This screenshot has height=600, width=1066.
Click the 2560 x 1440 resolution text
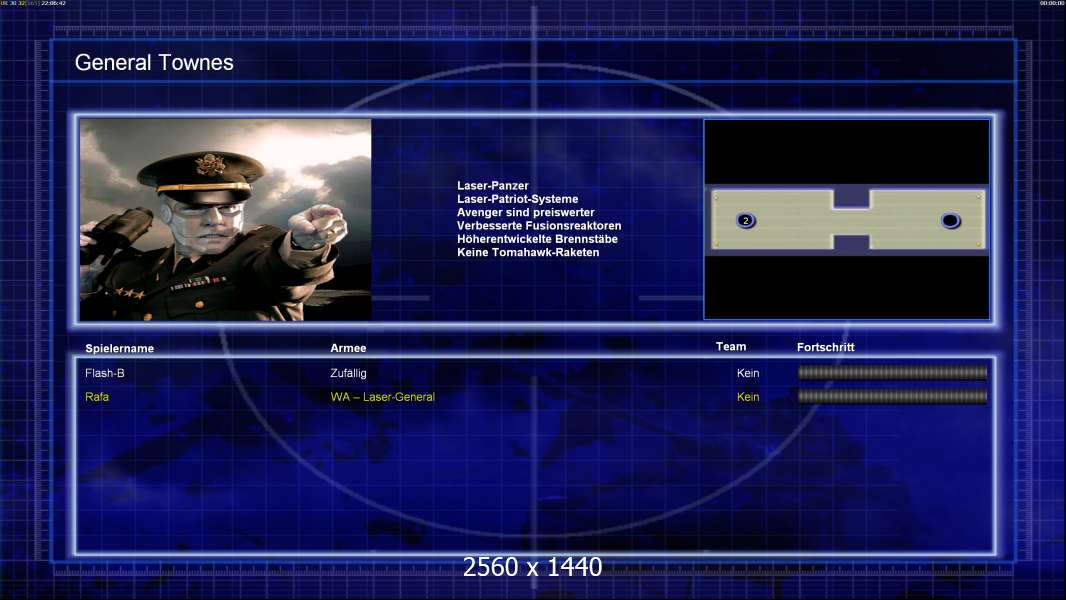click(x=532, y=567)
